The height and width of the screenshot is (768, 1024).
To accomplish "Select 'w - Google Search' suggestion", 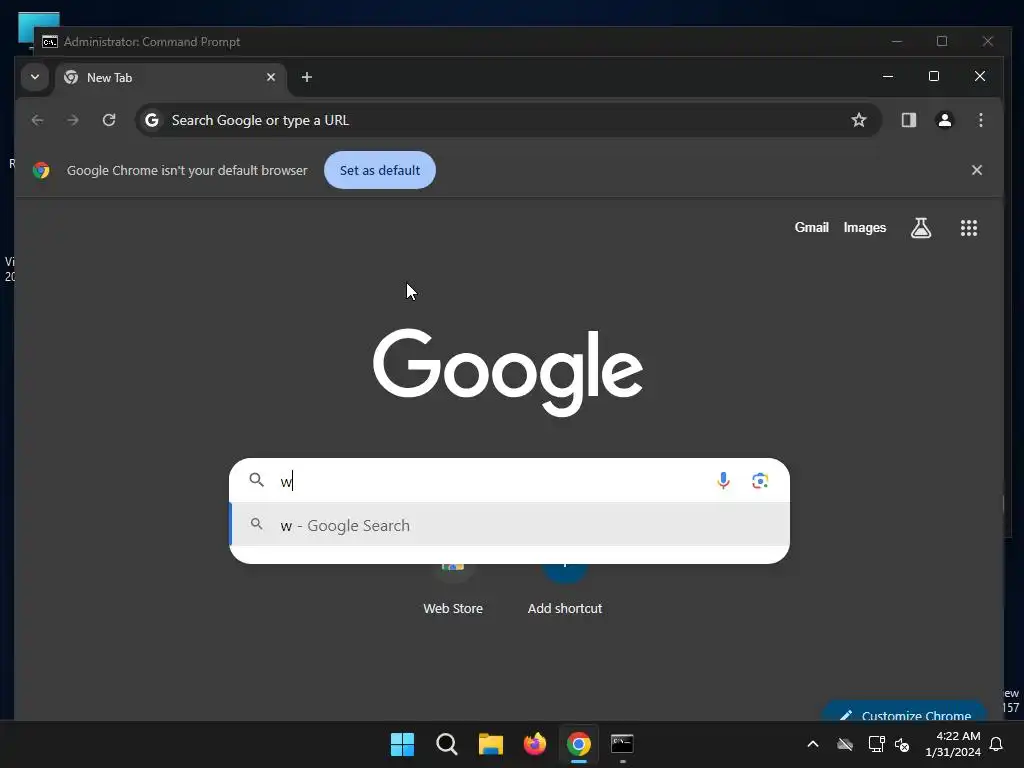I will coord(509,525).
